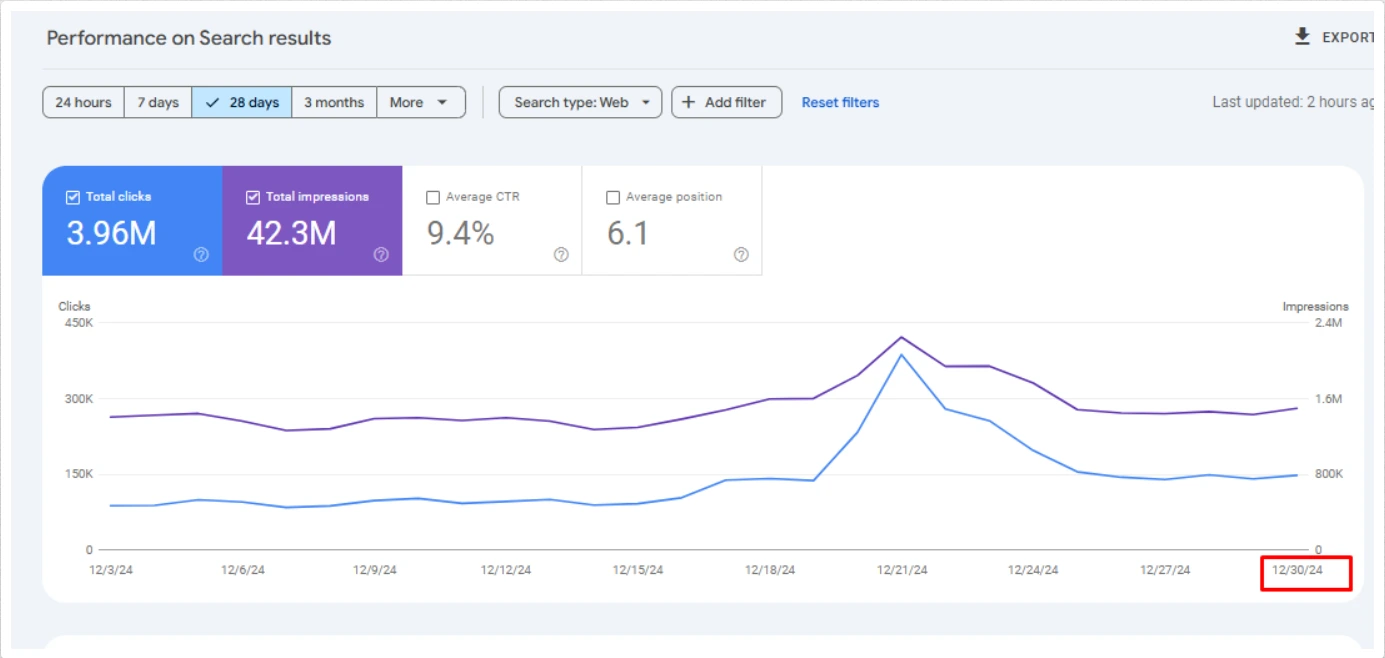Switch to the 7 days tab

157,102
